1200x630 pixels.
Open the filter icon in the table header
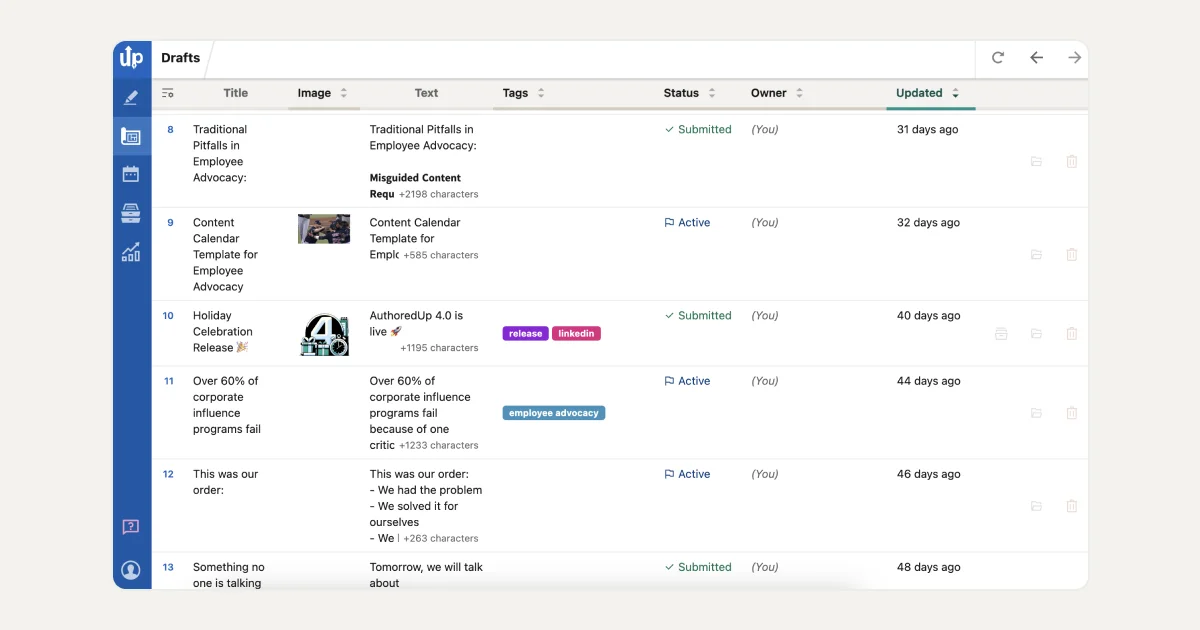pos(168,93)
